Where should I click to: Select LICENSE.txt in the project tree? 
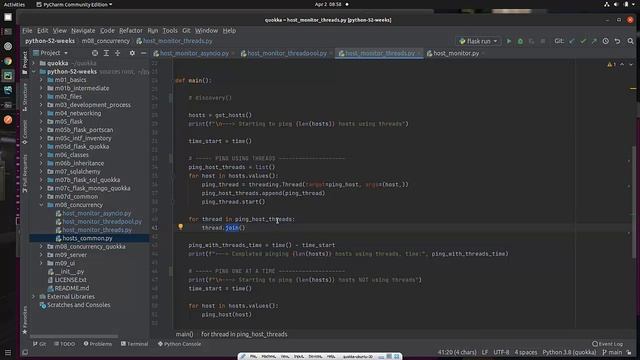(x=71, y=280)
